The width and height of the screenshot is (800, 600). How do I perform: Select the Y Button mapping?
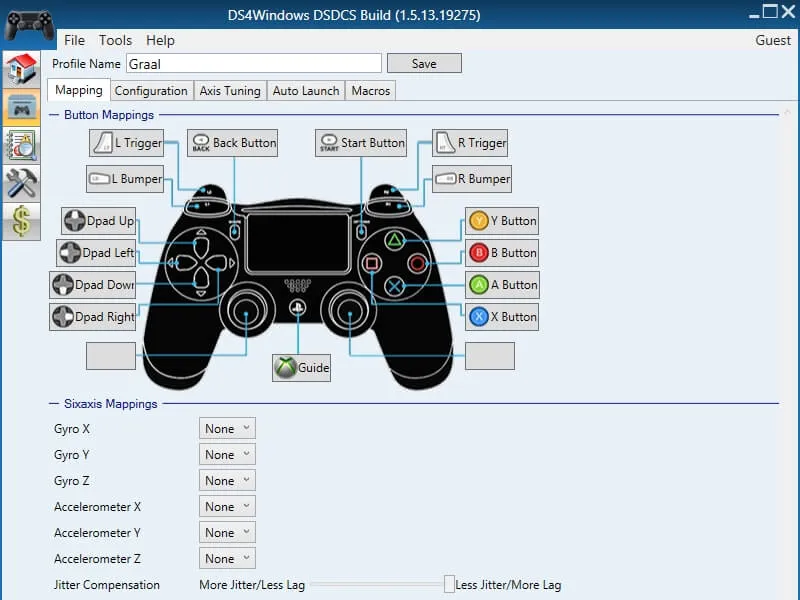pyautogui.click(x=501, y=221)
